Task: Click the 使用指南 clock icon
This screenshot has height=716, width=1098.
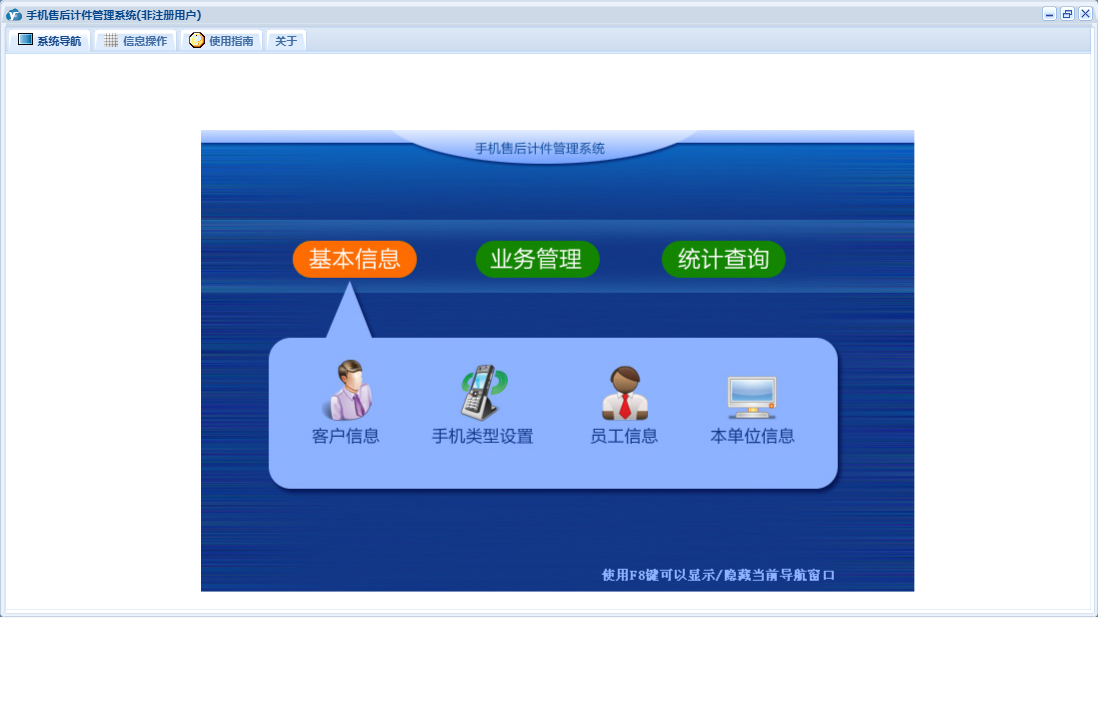Action: pos(197,40)
